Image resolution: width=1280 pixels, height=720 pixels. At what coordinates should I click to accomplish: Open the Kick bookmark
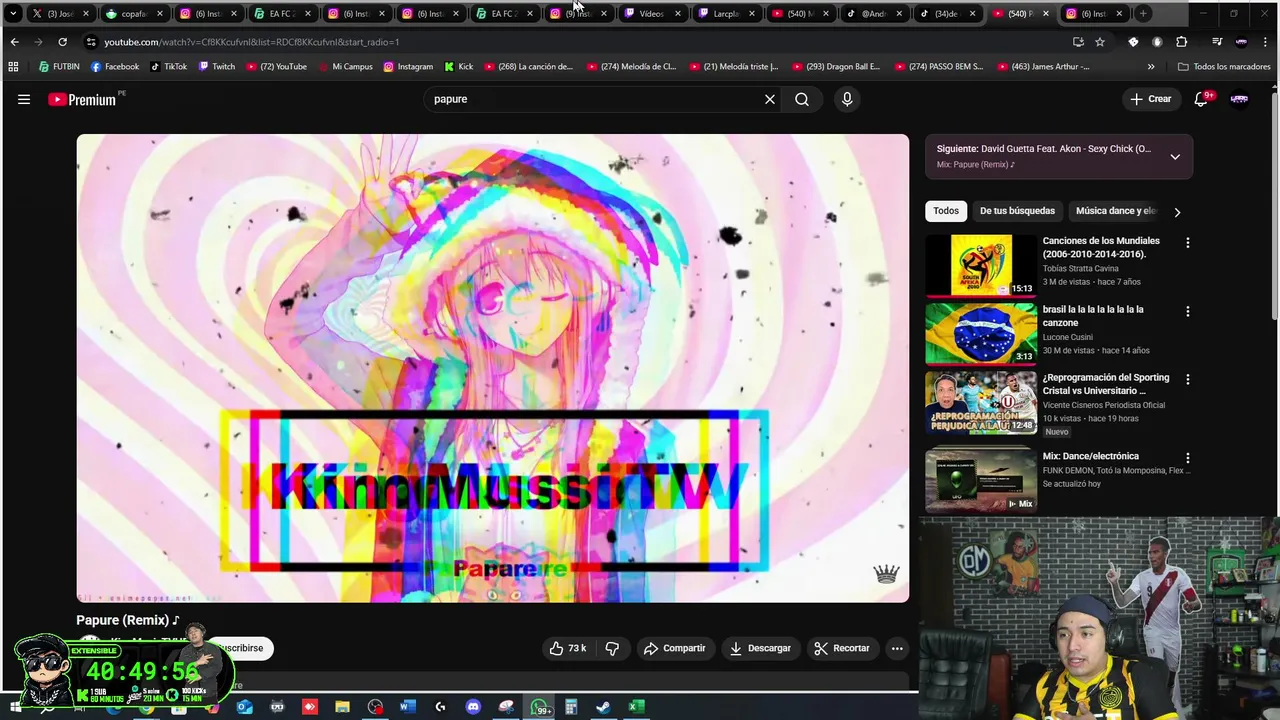tap(459, 67)
